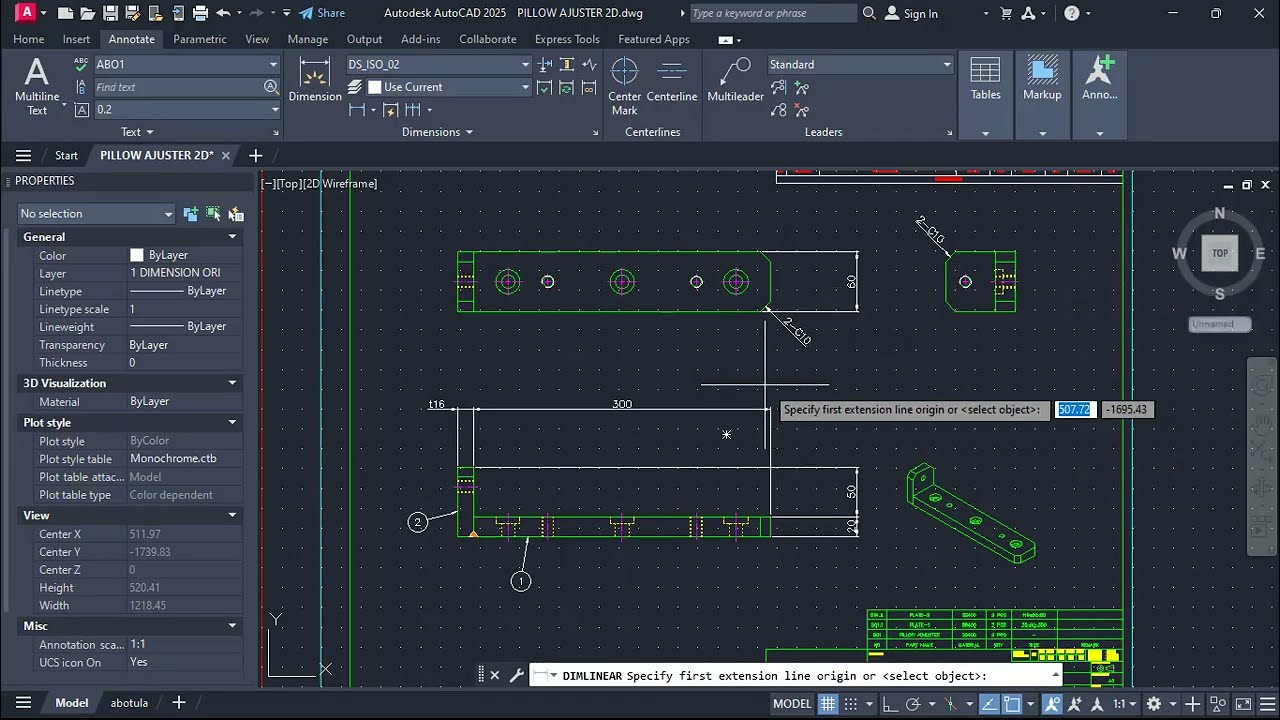1280x720 pixels.
Task: Click the Linear dimension icon
Action: tap(357, 110)
